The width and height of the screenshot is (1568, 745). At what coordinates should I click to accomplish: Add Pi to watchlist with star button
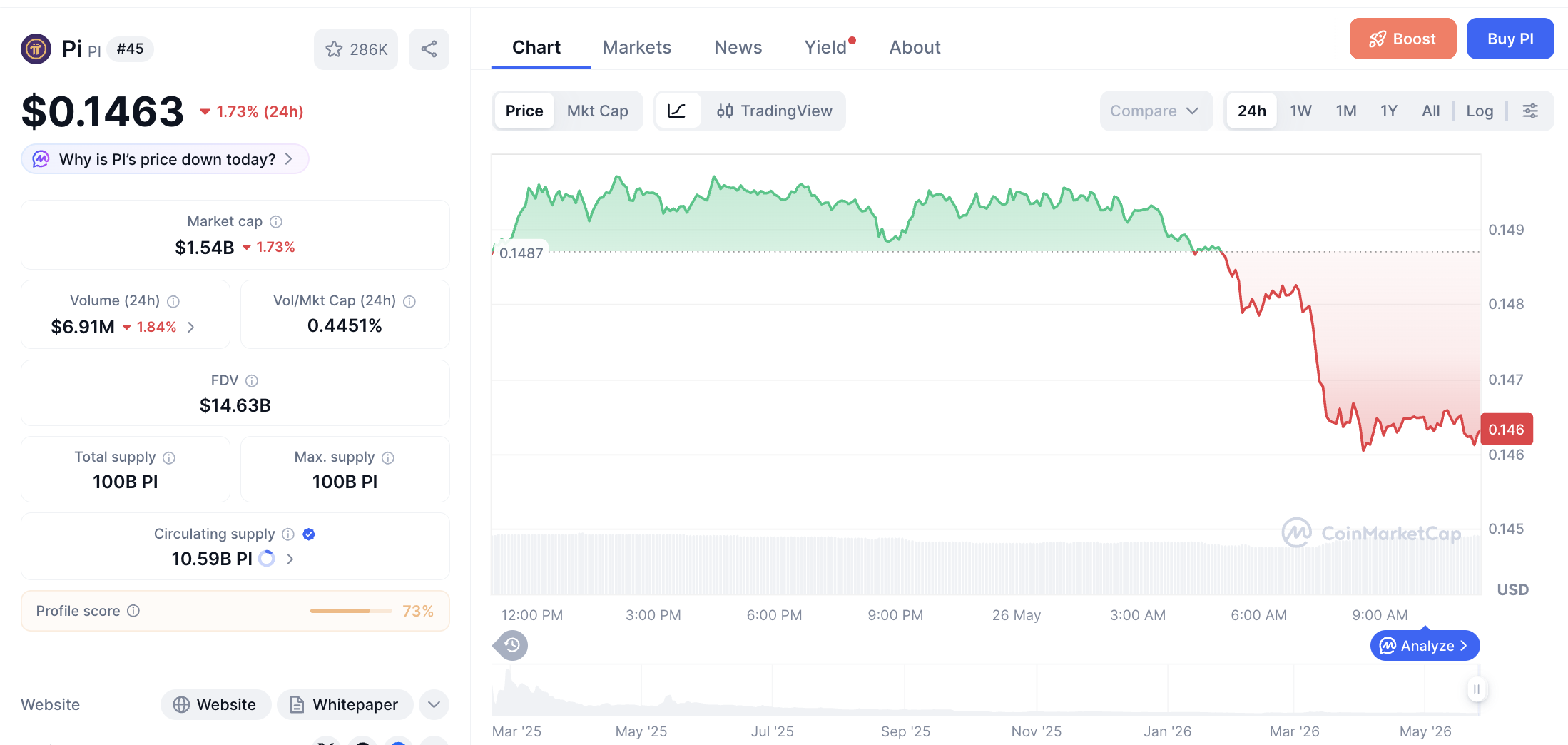[x=356, y=49]
